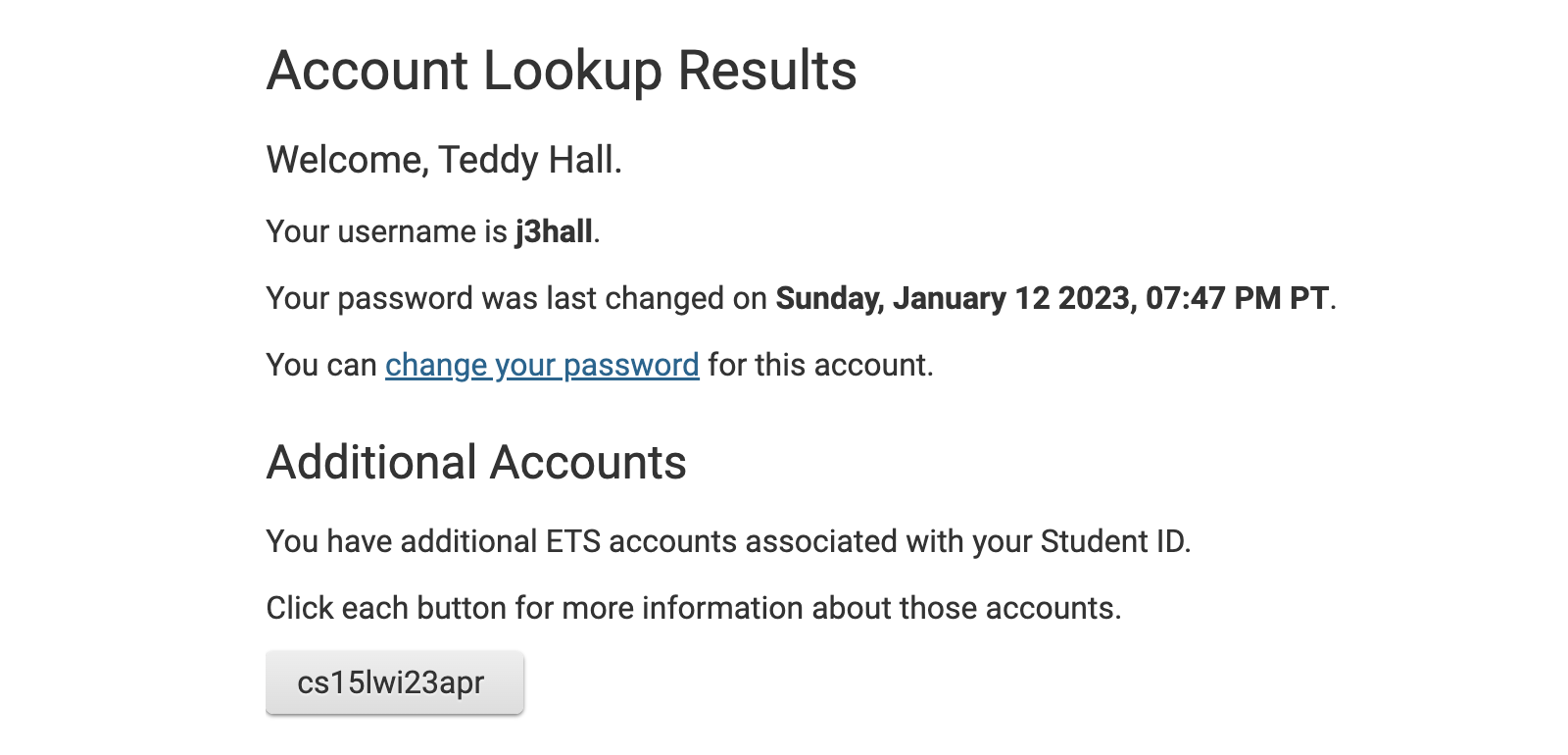Click the name 'Teddy Hall' in the greeting
1568x755 pixels.
[x=526, y=160]
